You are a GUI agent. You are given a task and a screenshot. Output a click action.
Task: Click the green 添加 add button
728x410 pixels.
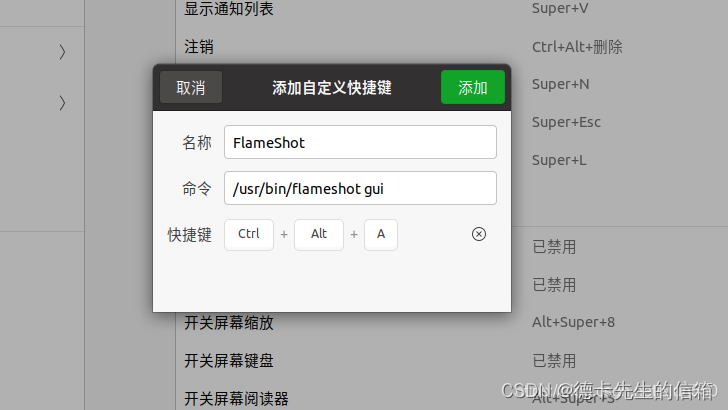click(473, 87)
